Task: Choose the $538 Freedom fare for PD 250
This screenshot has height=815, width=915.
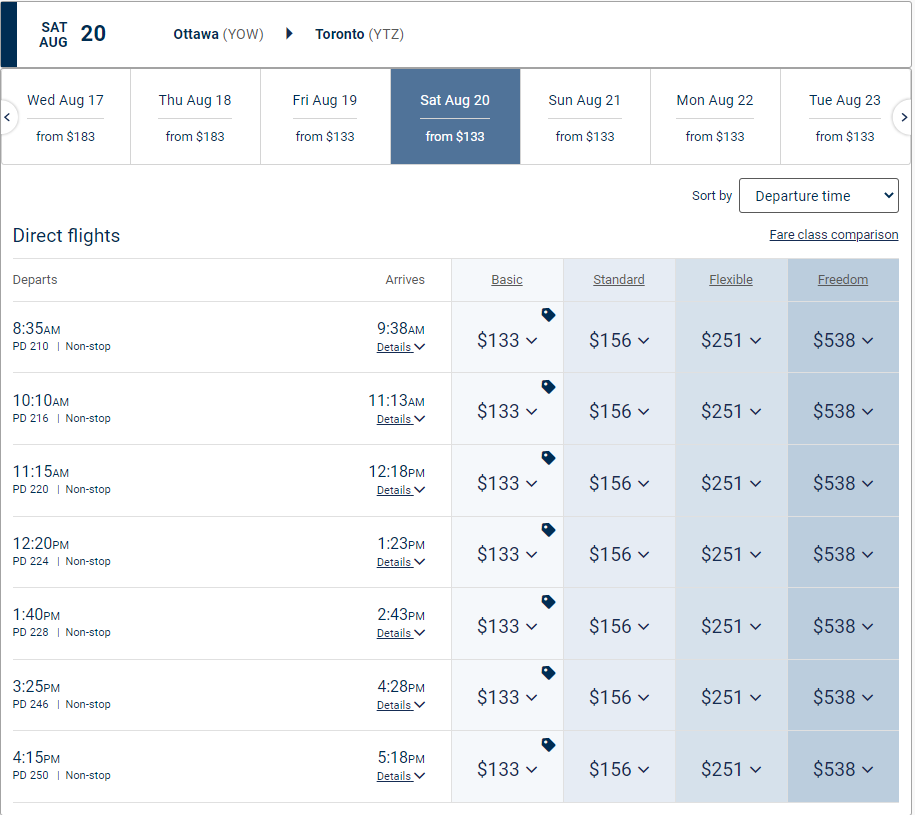Action: click(x=843, y=769)
